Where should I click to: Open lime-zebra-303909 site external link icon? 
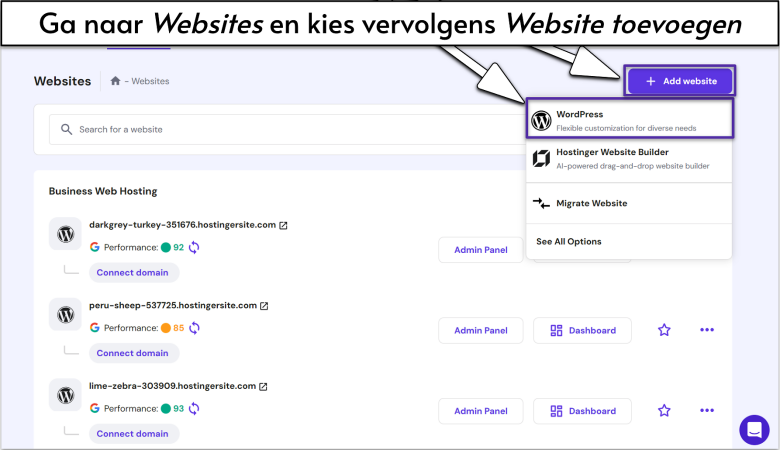coord(263,386)
